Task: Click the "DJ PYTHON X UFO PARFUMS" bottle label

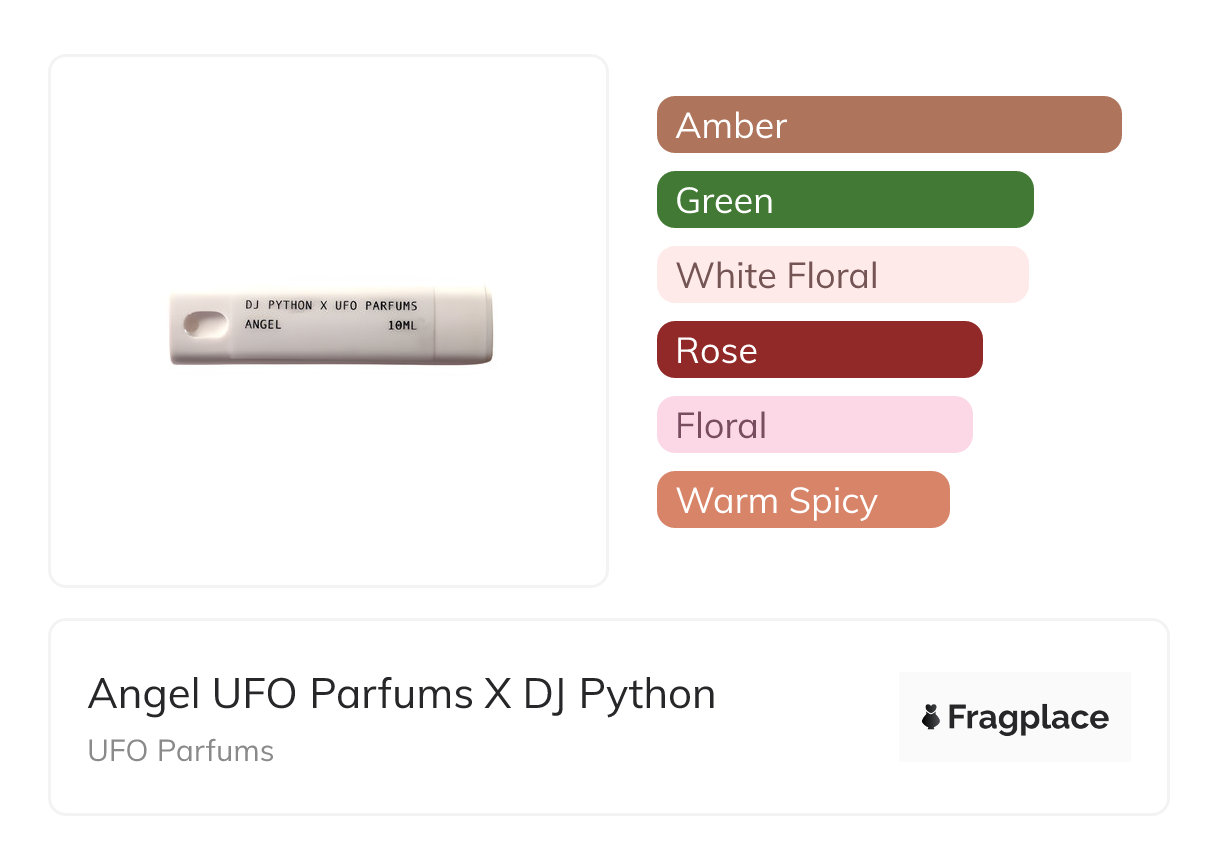Action: [331, 305]
